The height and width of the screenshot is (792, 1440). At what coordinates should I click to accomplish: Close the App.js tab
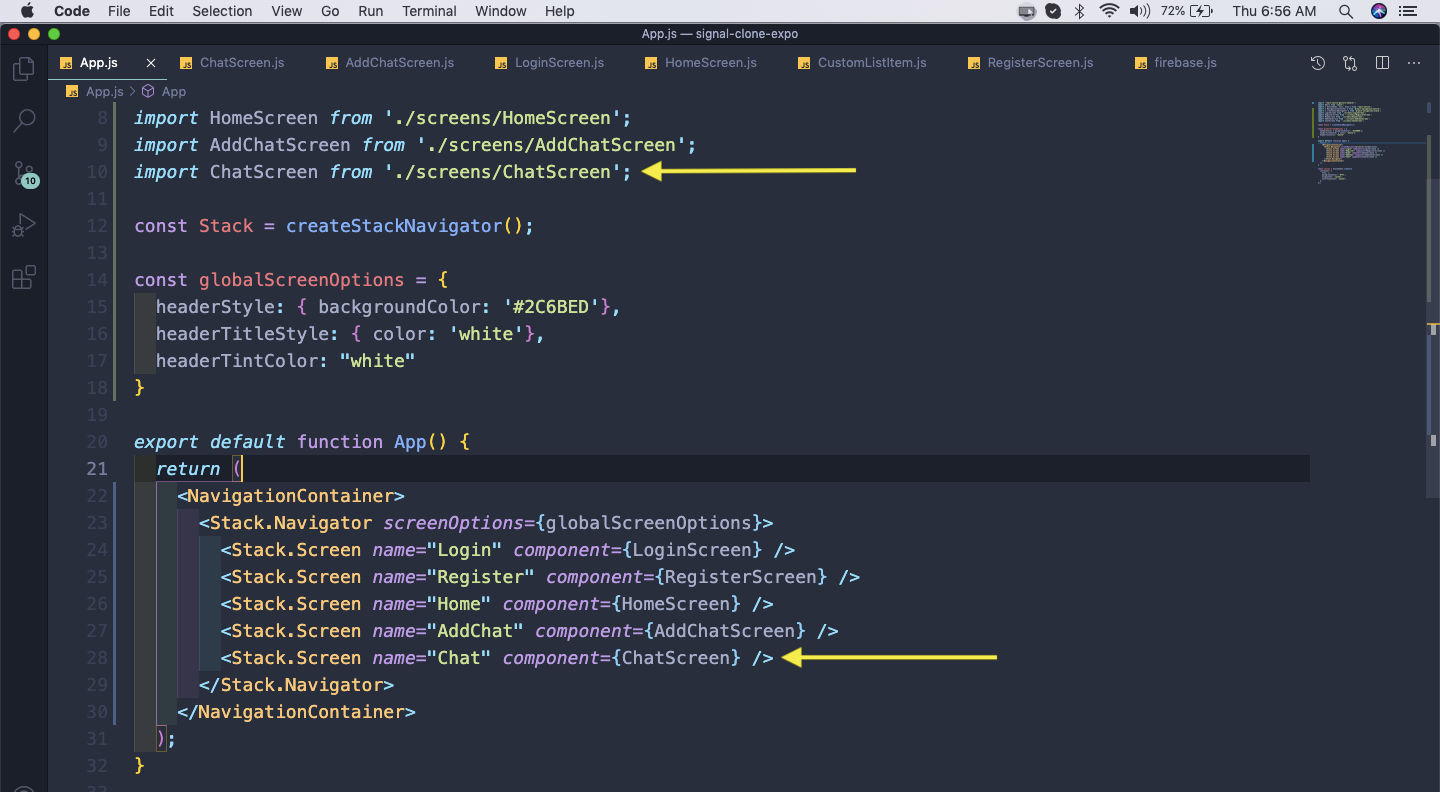151,63
